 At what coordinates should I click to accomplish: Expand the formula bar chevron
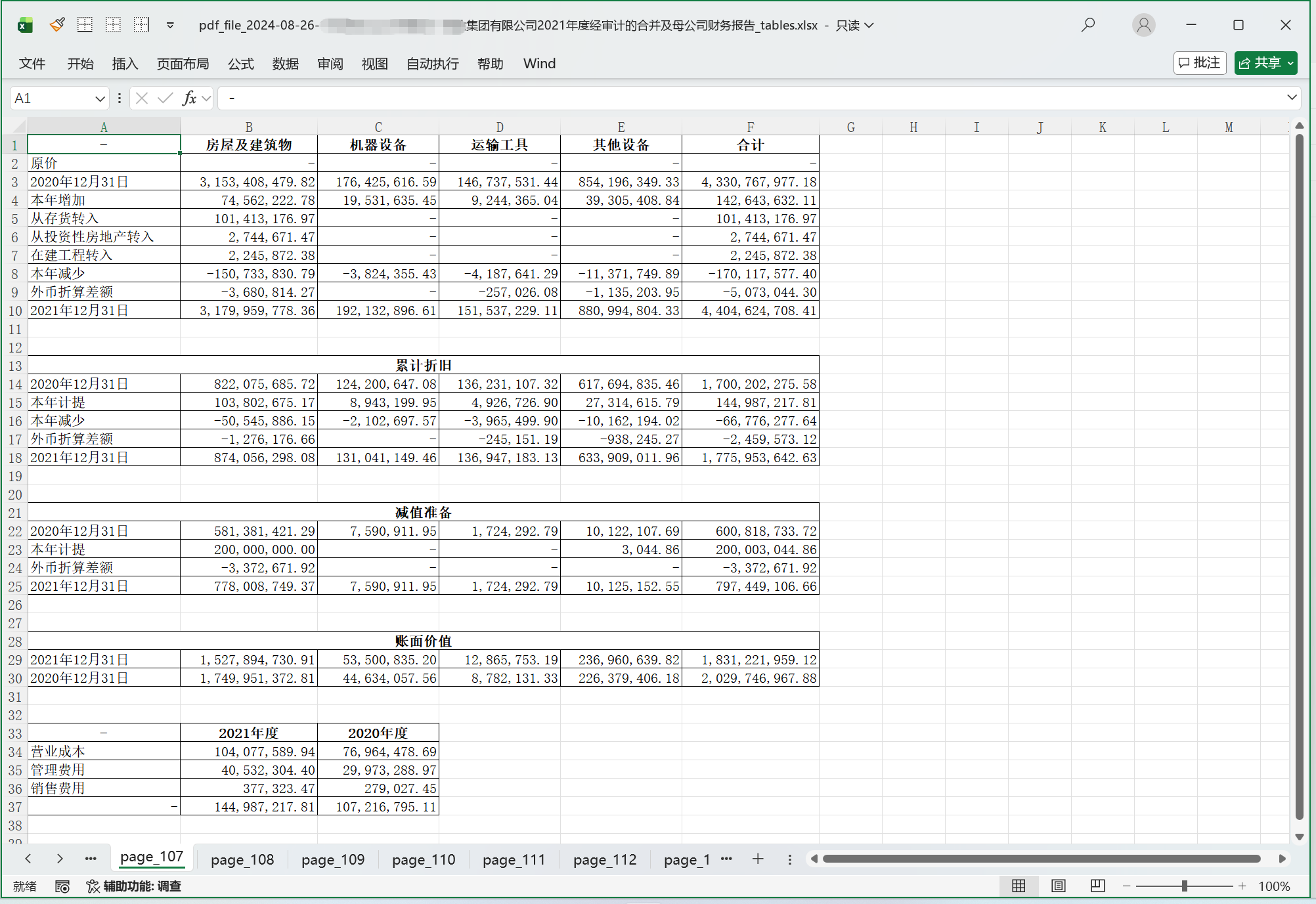[x=1292, y=98]
